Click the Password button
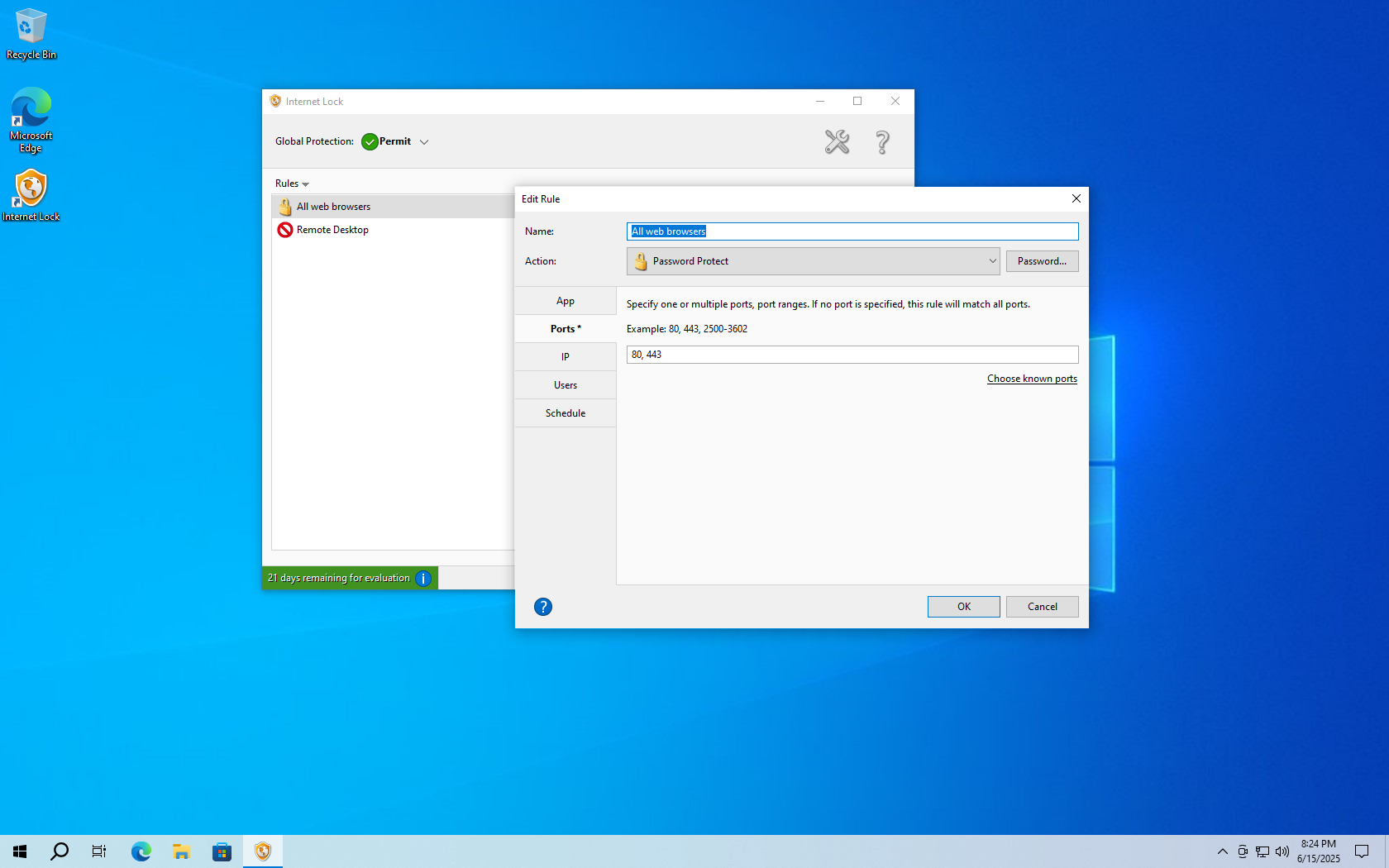 tap(1042, 260)
